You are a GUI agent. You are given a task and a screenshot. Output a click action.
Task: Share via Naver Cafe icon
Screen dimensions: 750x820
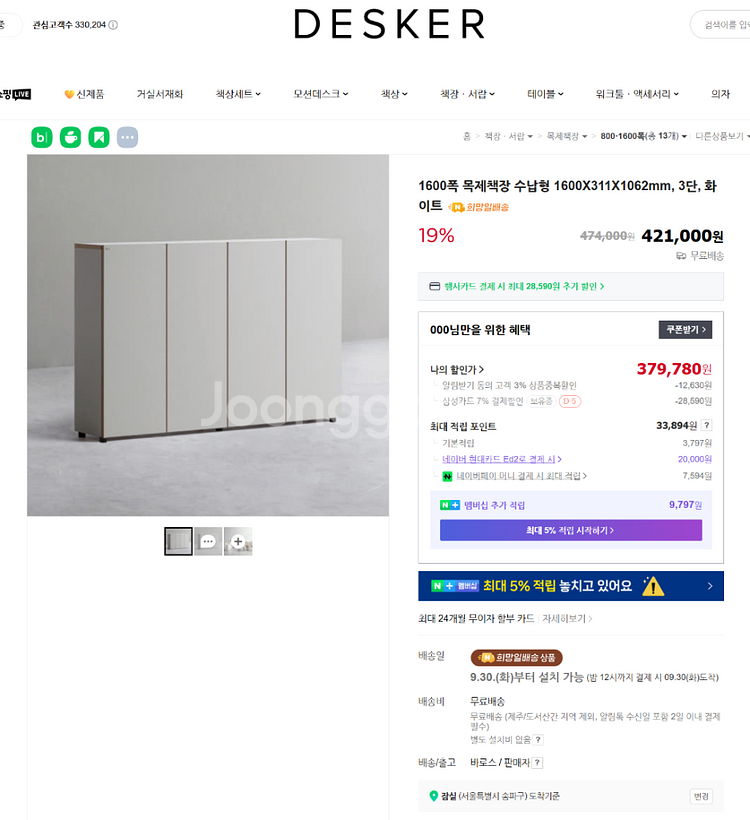pos(71,138)
